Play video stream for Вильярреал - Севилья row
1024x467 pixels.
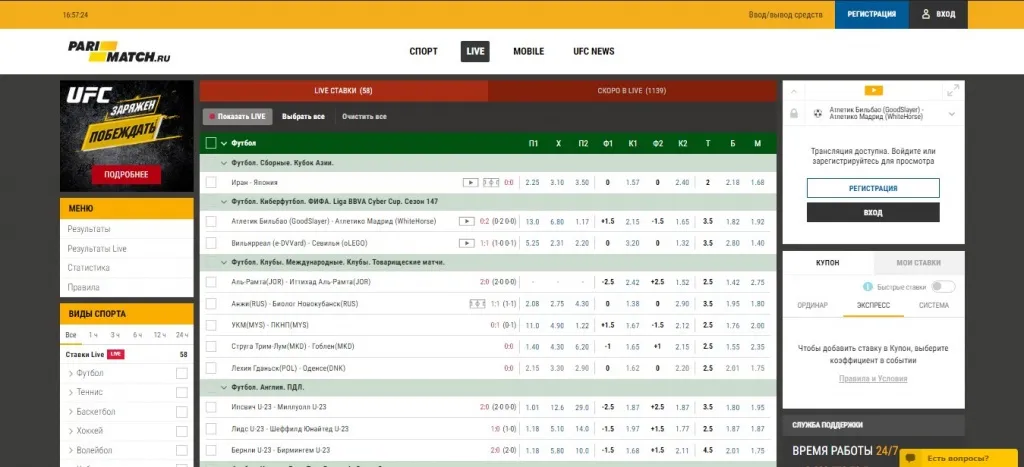click(x=466, y=243)
